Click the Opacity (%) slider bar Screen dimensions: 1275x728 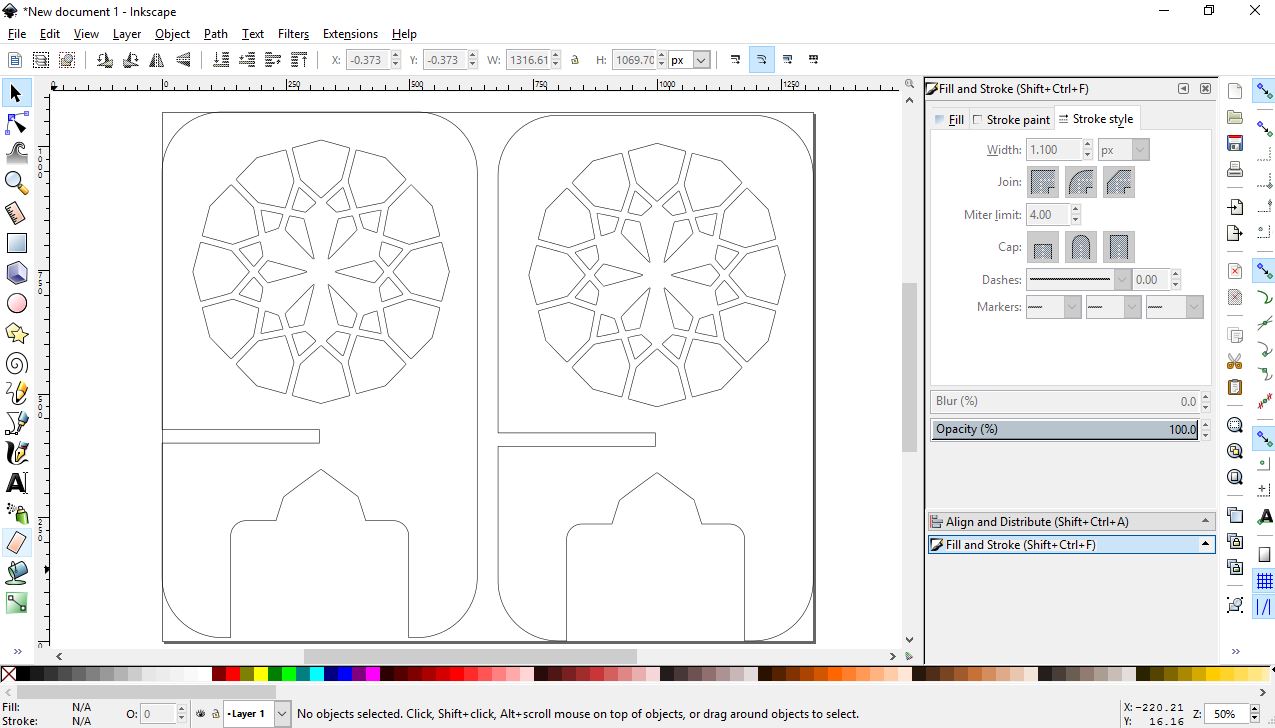[x=1065, y=429]
